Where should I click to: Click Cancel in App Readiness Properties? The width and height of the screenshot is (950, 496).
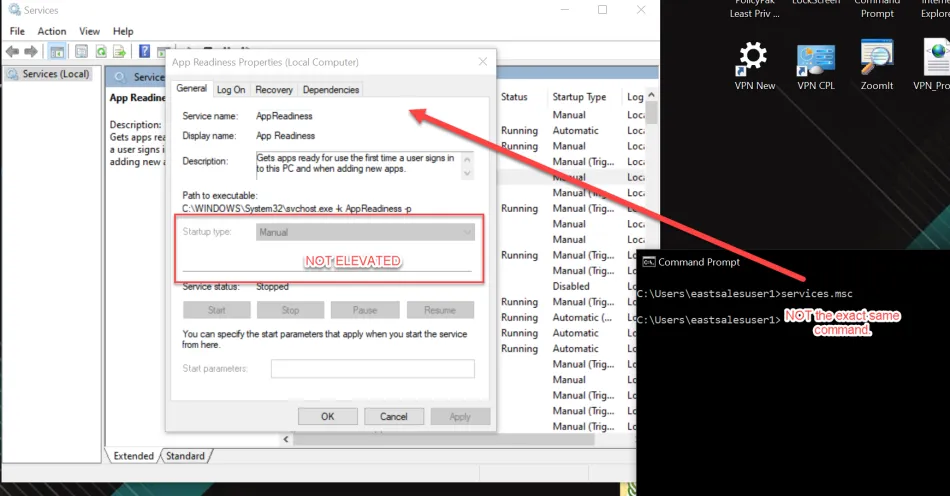(393, 416)
